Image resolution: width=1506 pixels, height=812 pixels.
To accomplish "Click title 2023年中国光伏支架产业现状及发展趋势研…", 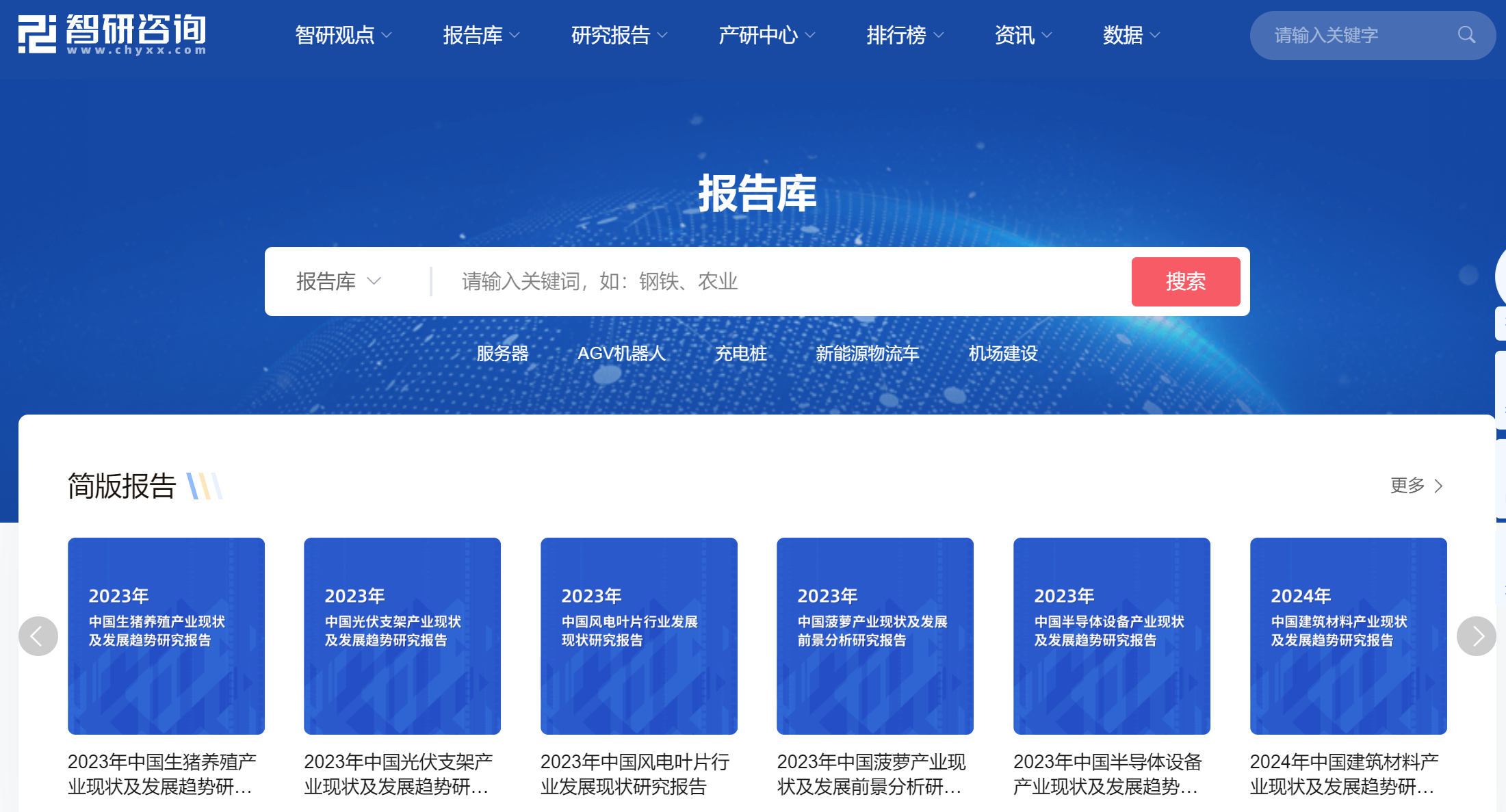I will tap(399, 774).
